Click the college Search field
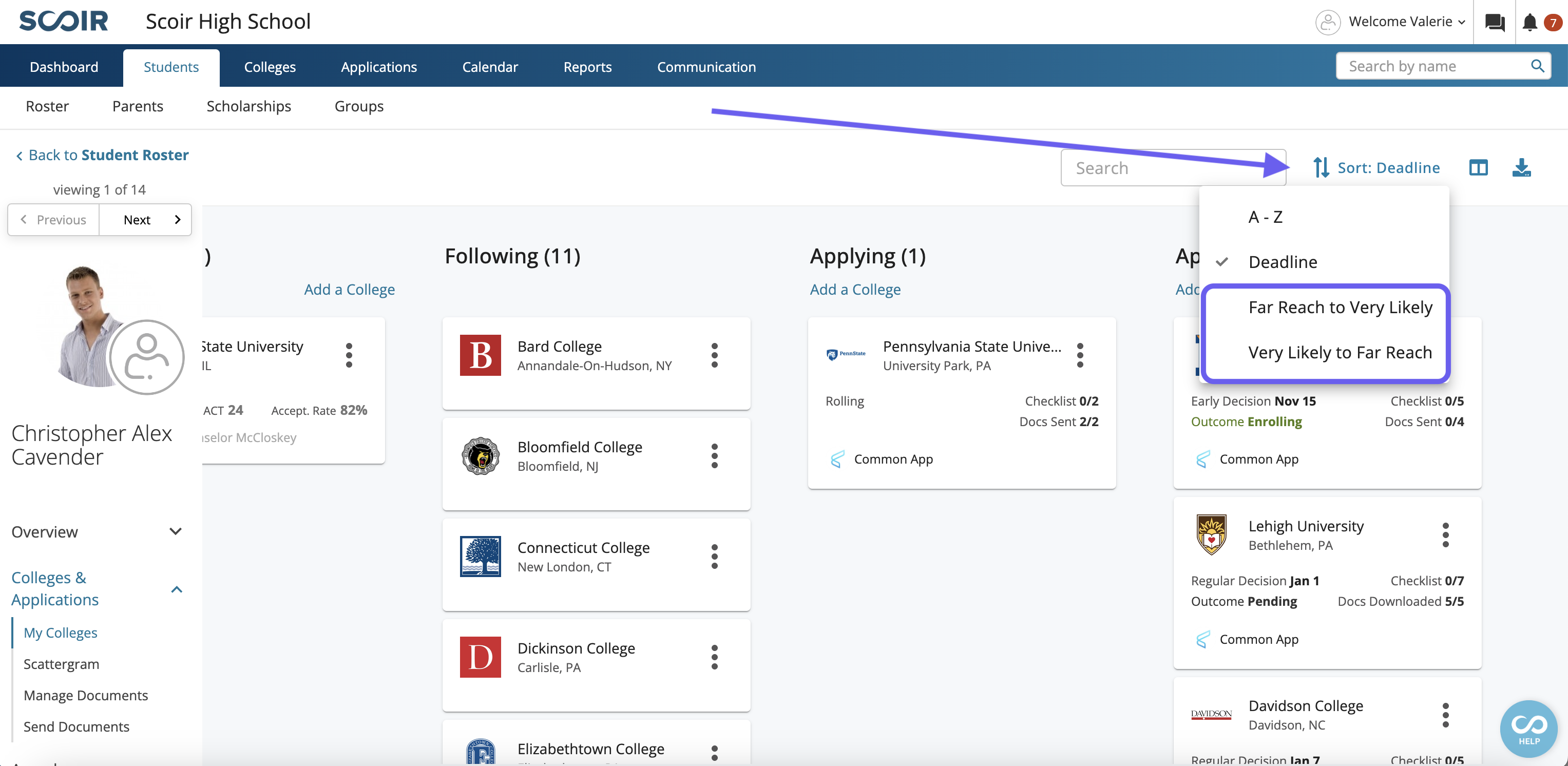 click(x=1173, y=168)
